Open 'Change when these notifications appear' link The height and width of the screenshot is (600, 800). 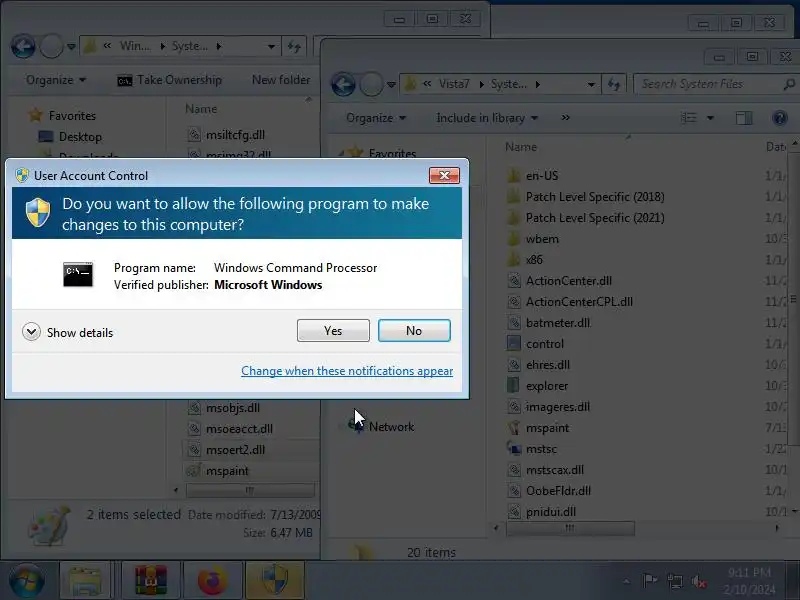coord(347,371)
